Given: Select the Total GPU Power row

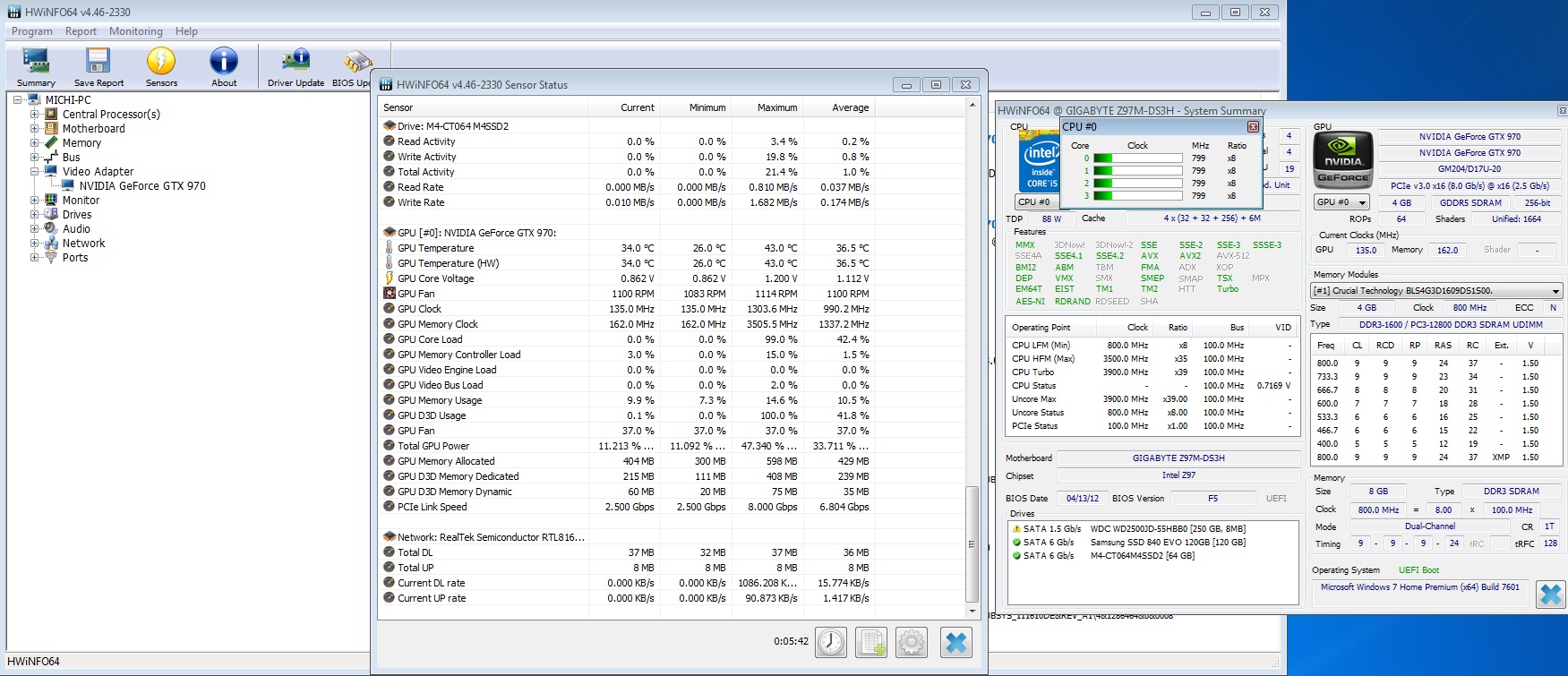Looking at the screenshot, I should pos(627,446).
